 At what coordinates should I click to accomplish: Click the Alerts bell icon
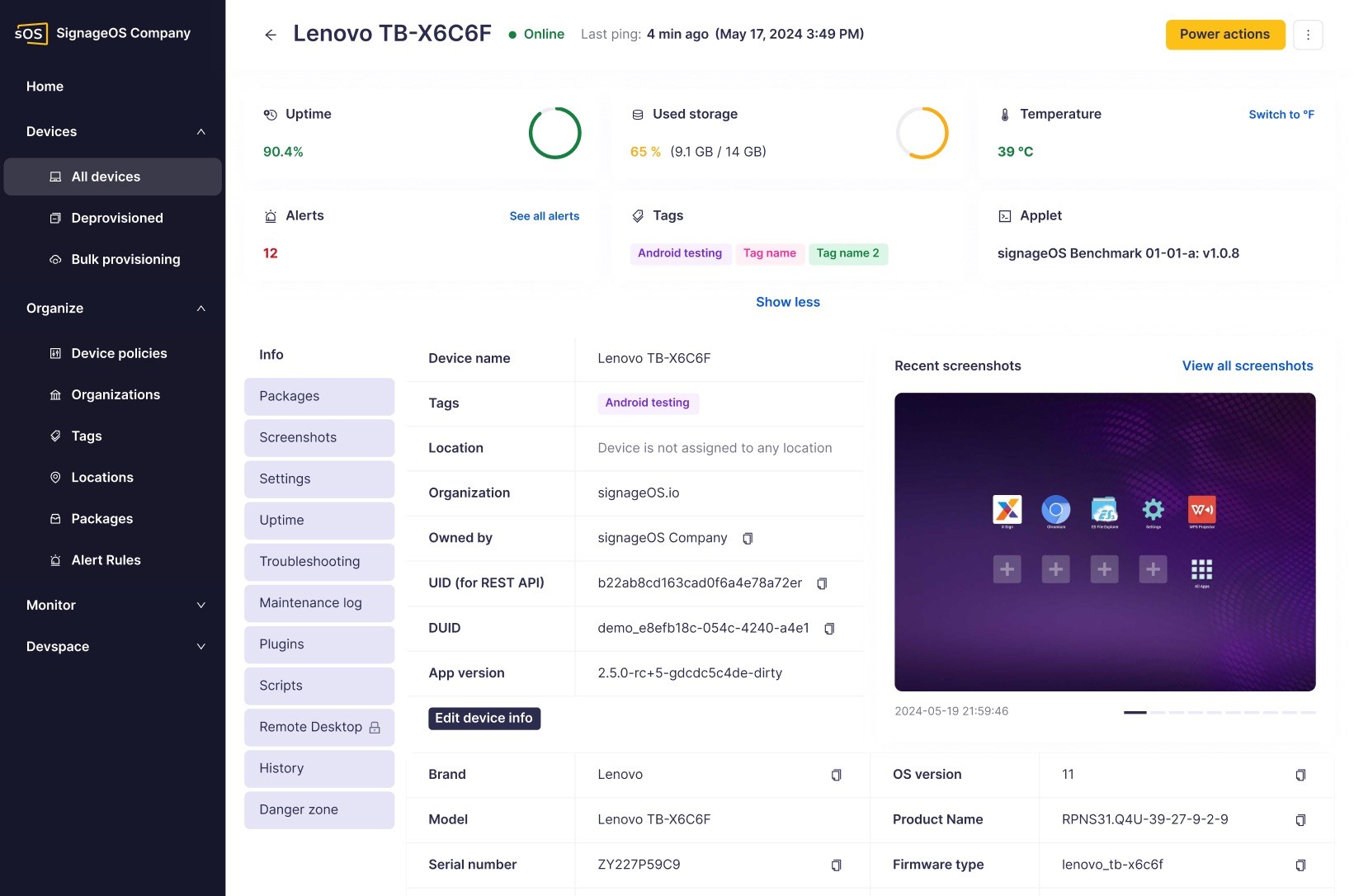[270, 216]
